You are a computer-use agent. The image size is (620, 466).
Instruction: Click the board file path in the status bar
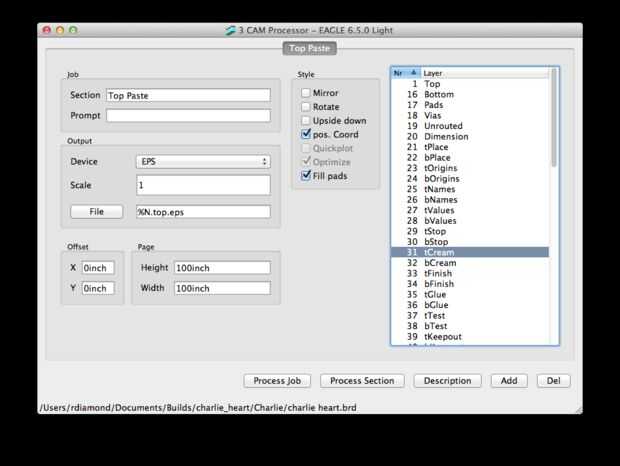[198, 408]
